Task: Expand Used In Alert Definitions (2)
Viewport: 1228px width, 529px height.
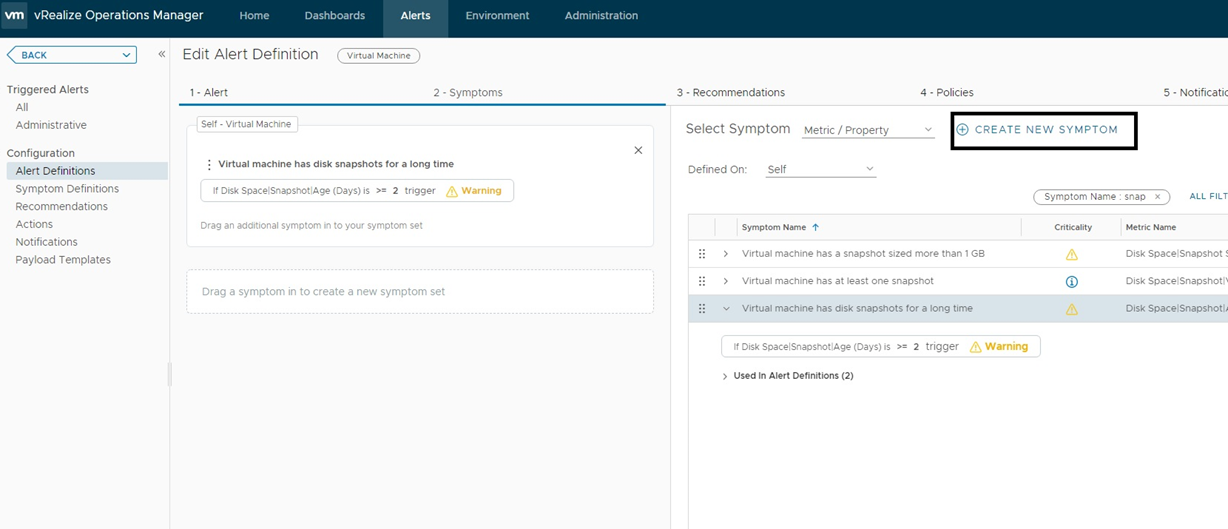Action: (x=725, y=376)
